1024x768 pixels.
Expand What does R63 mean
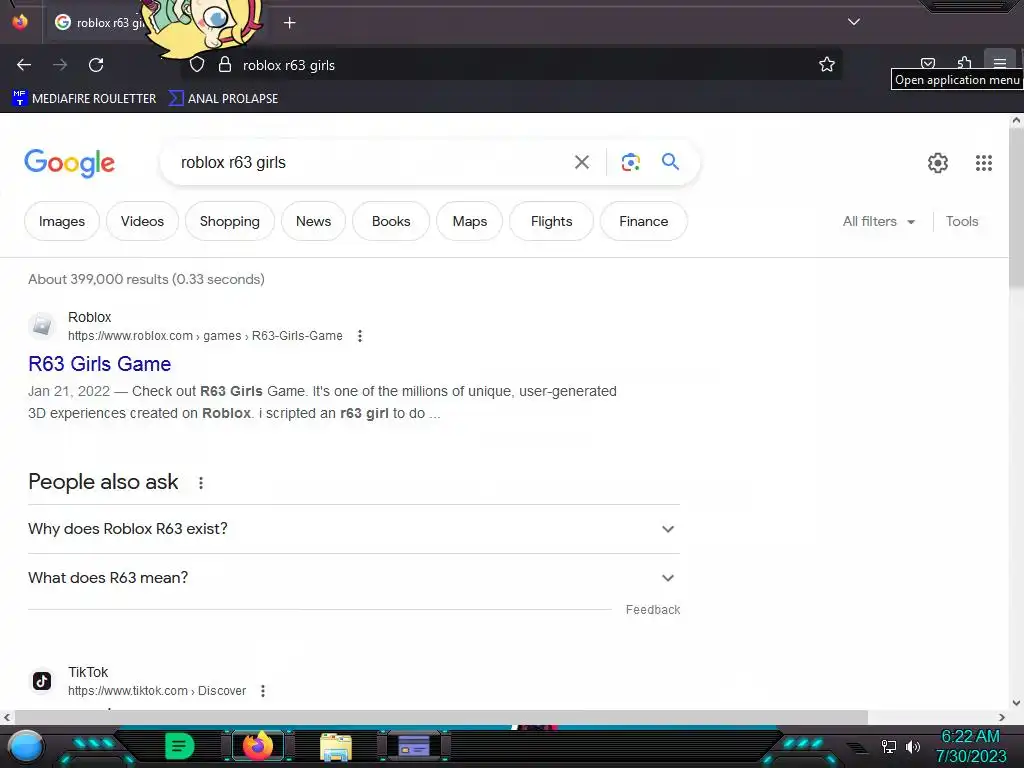coord(354,578)
